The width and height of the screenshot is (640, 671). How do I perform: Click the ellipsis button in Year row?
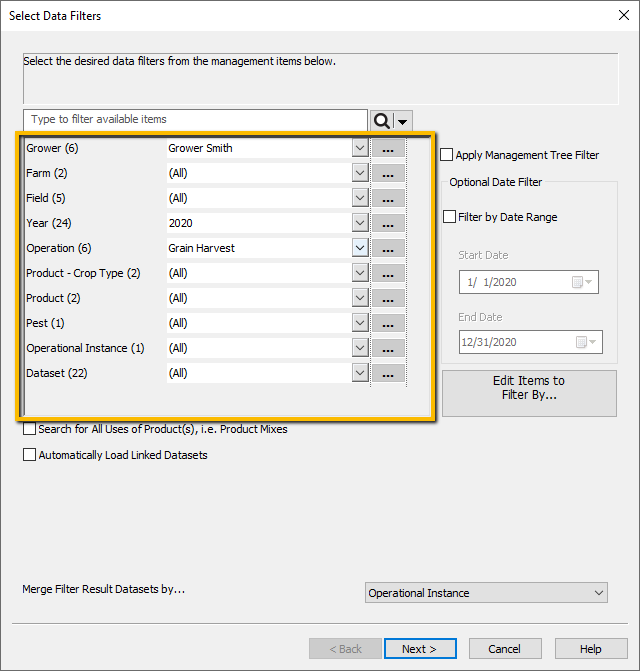tap(388, 224)
